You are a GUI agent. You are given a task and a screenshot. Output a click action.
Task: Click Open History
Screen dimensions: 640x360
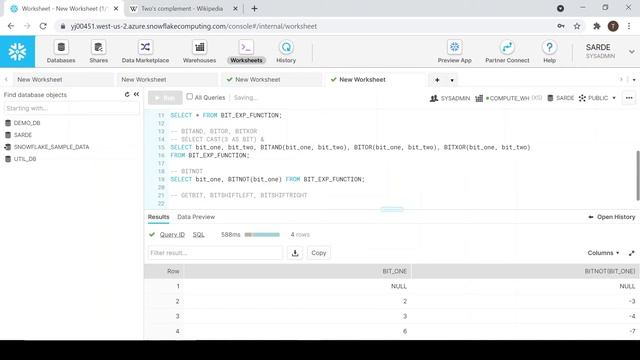click(611, 217)
